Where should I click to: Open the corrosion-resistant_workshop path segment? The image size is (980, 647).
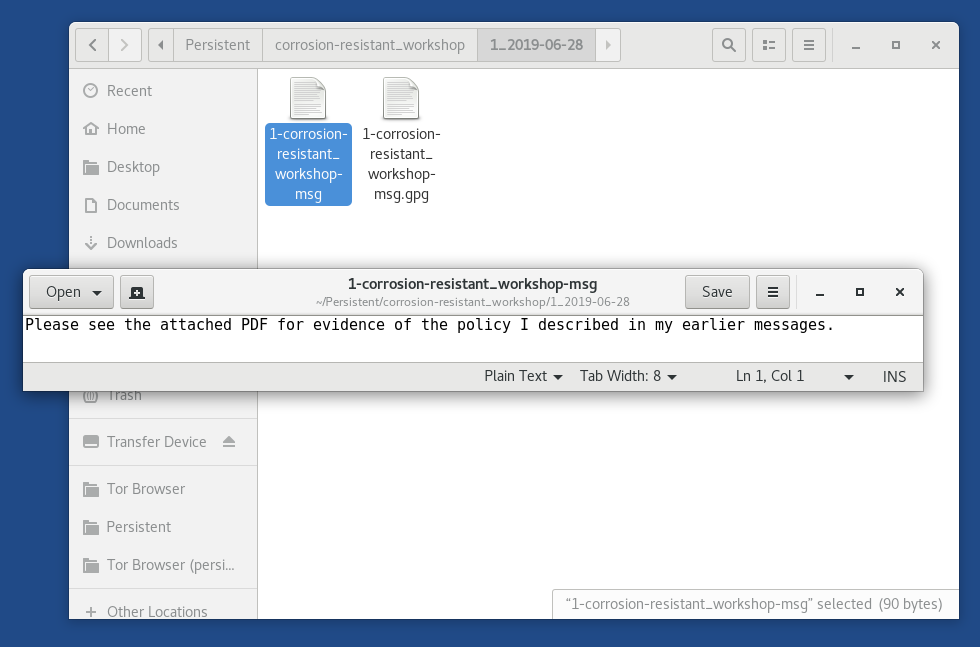point(370,45)
